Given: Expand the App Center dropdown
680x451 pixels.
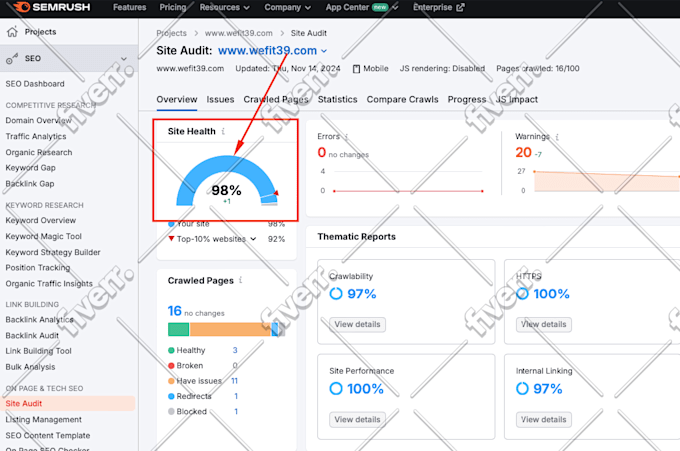Looking at the screenshot, I should [x=395, y=7].
